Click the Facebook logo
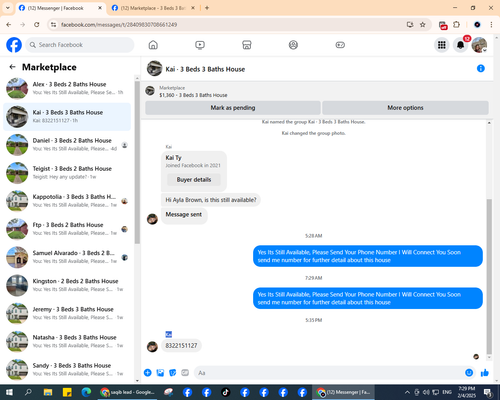 (14, 45)
